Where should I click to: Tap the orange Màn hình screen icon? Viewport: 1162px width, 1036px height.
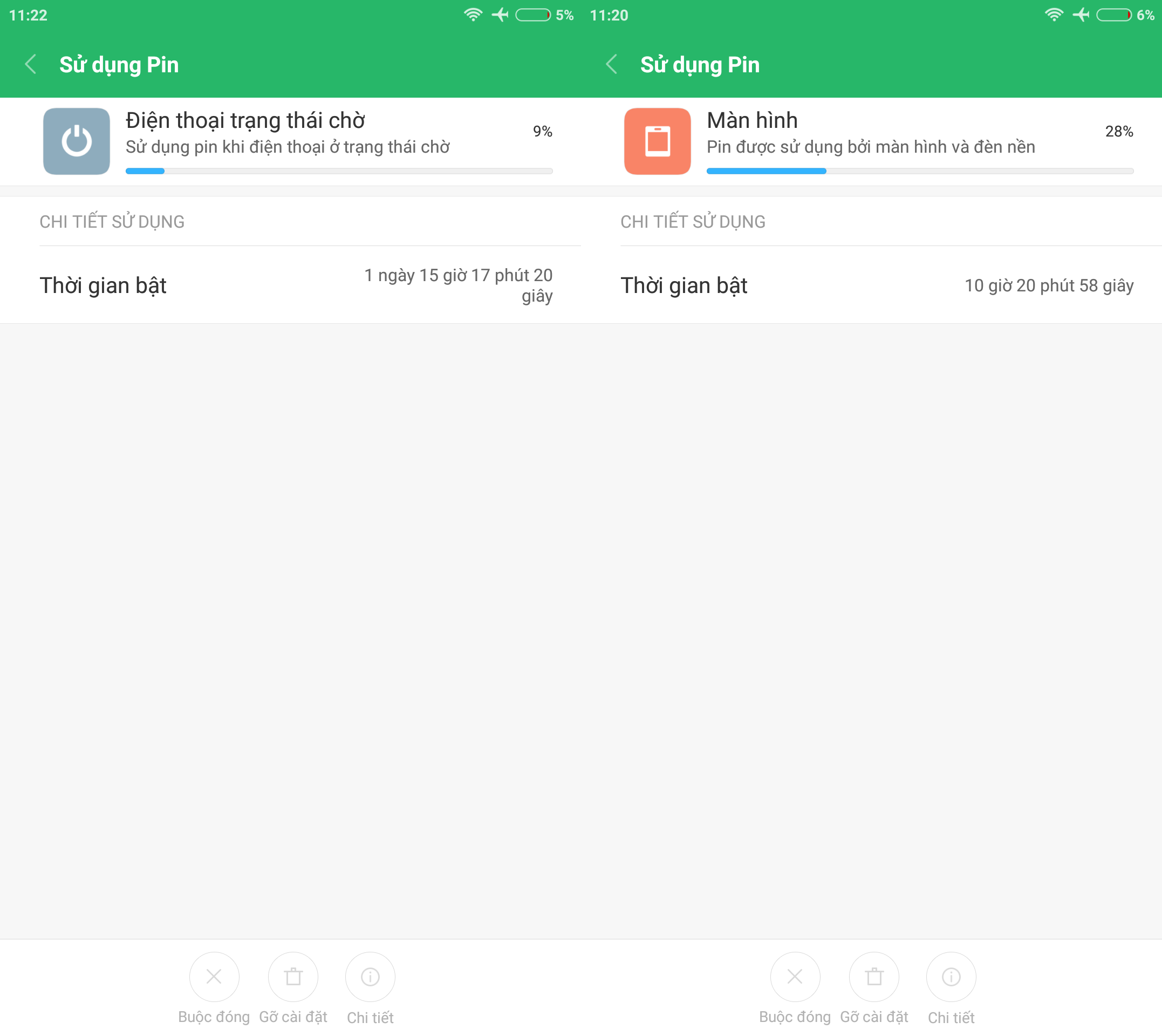pos(657,141)
